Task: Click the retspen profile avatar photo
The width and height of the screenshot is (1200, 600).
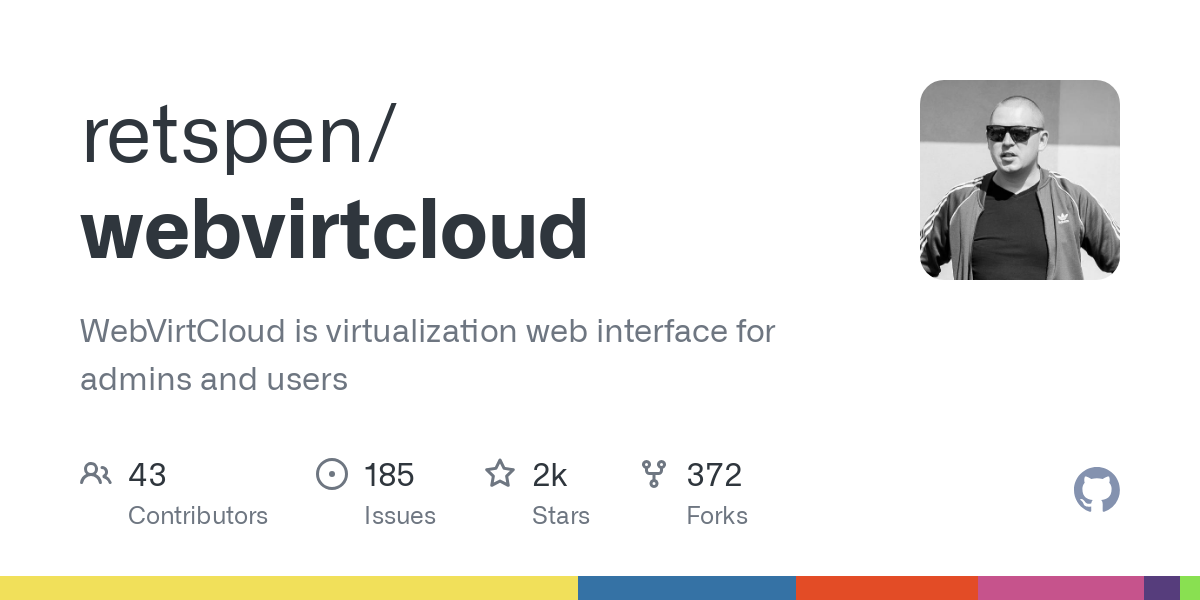Action: [x=1020, y=180]
